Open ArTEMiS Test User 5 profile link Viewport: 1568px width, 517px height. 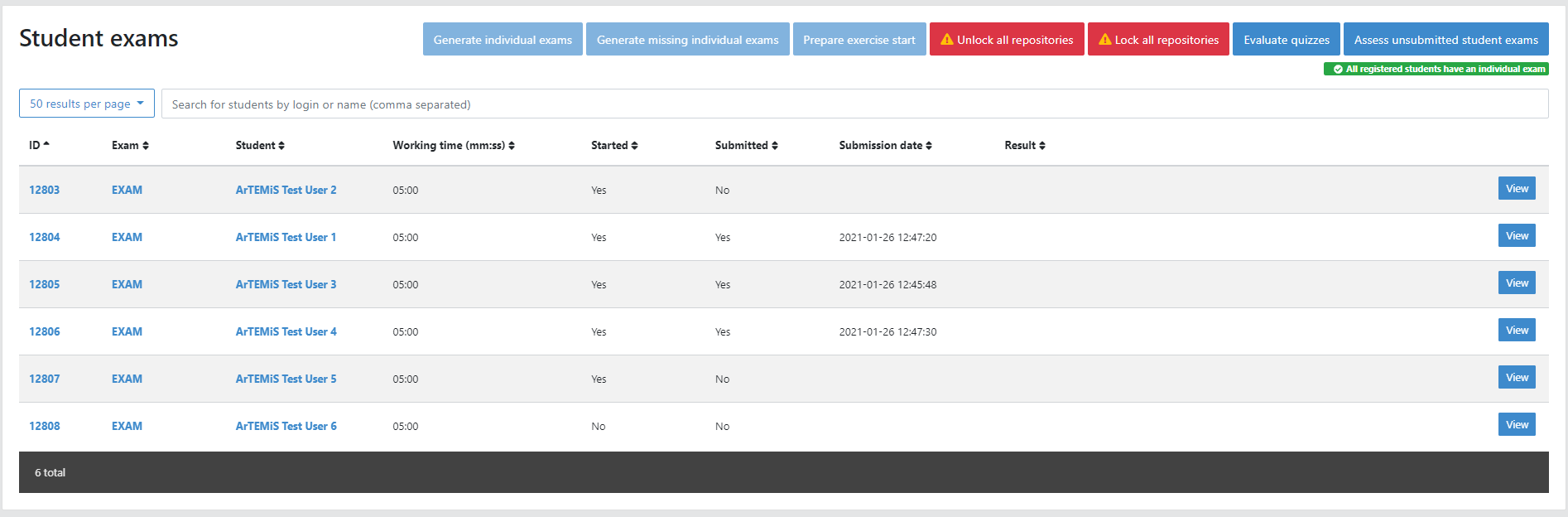coord(286,379)
